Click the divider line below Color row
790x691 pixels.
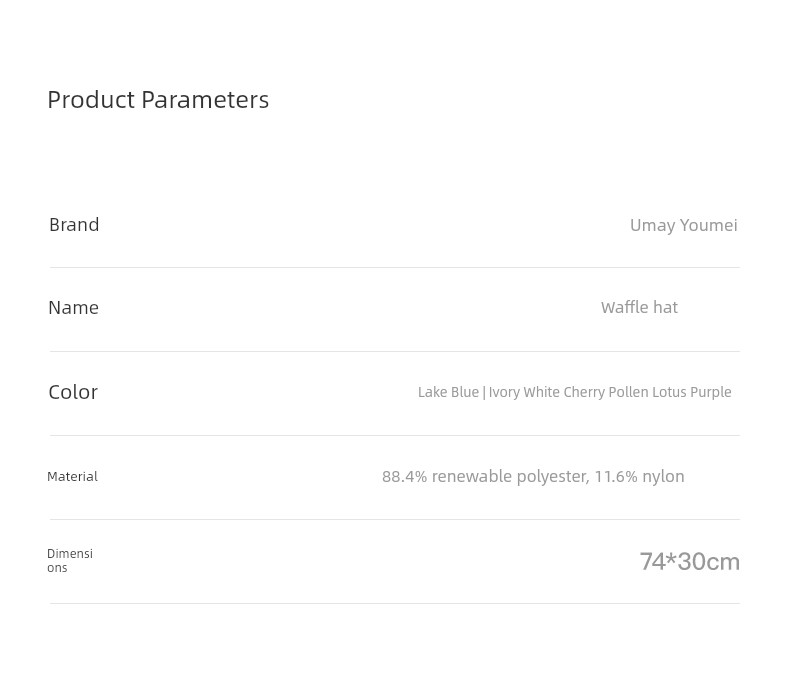[x=394, y=436]
